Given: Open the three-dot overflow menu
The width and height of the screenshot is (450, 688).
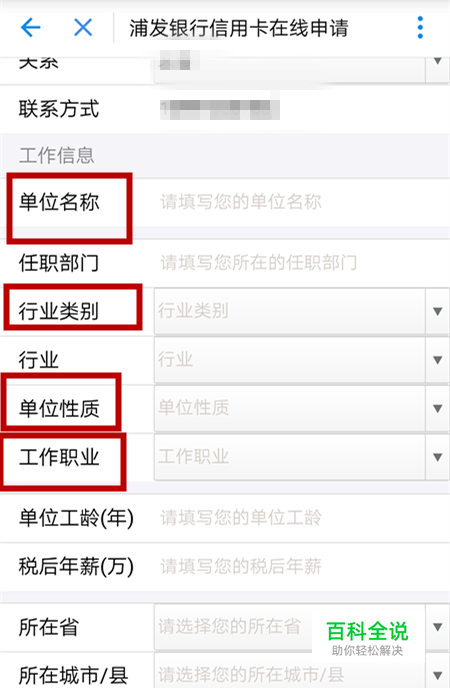Looking at the screenshot, I should pyautogui.click(x=420, y=28).
